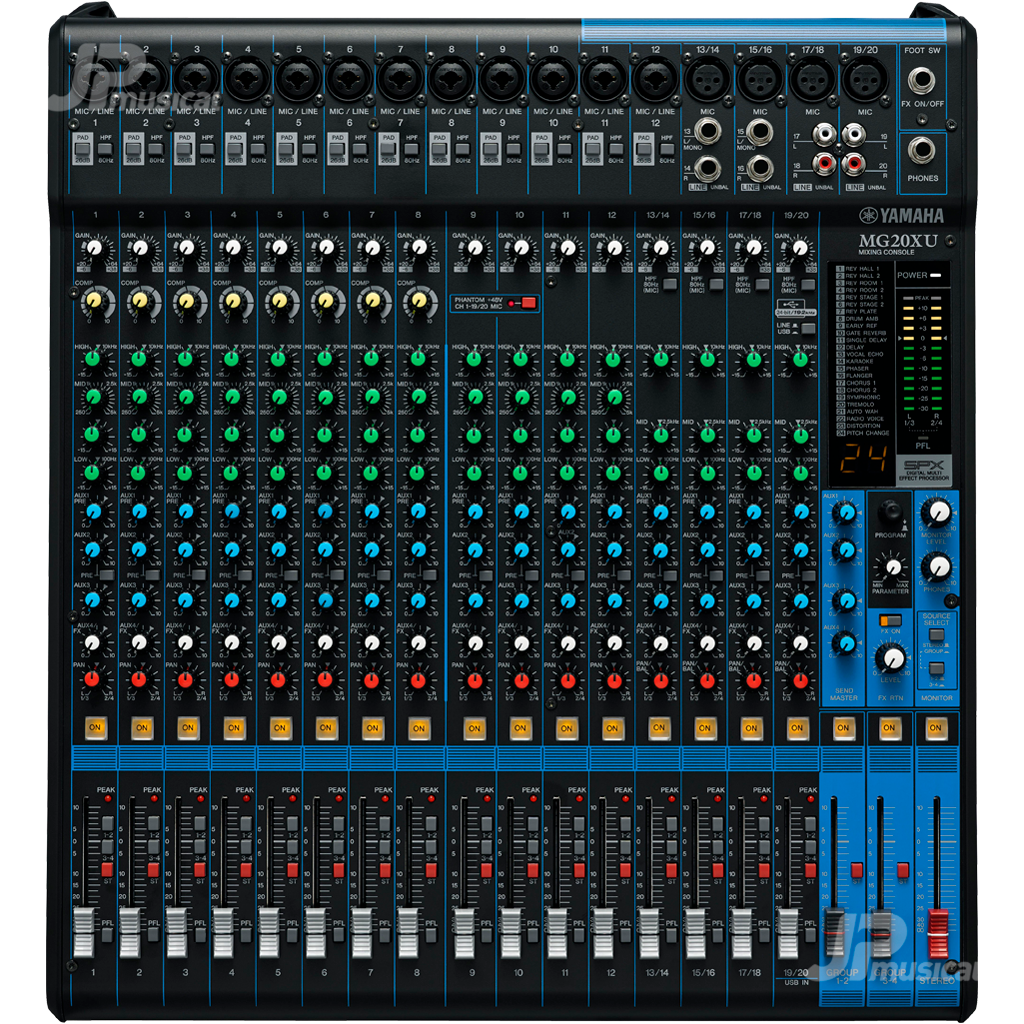Click the channel 1 AUX1 send knob
The width and height of the screenshot is (1024, 1024).
93,511
